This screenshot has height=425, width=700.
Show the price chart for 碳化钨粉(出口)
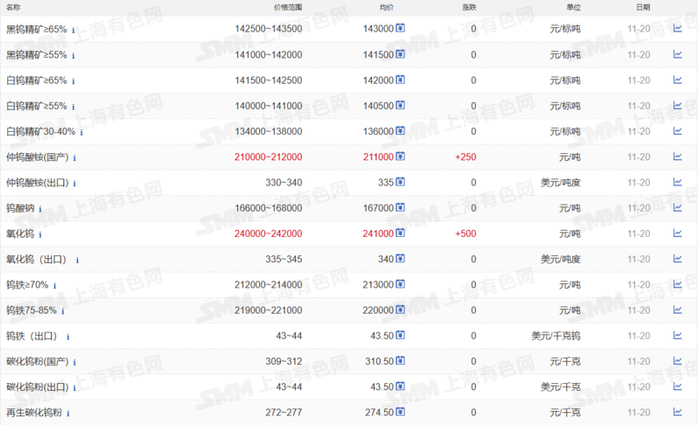pos(677,387)
